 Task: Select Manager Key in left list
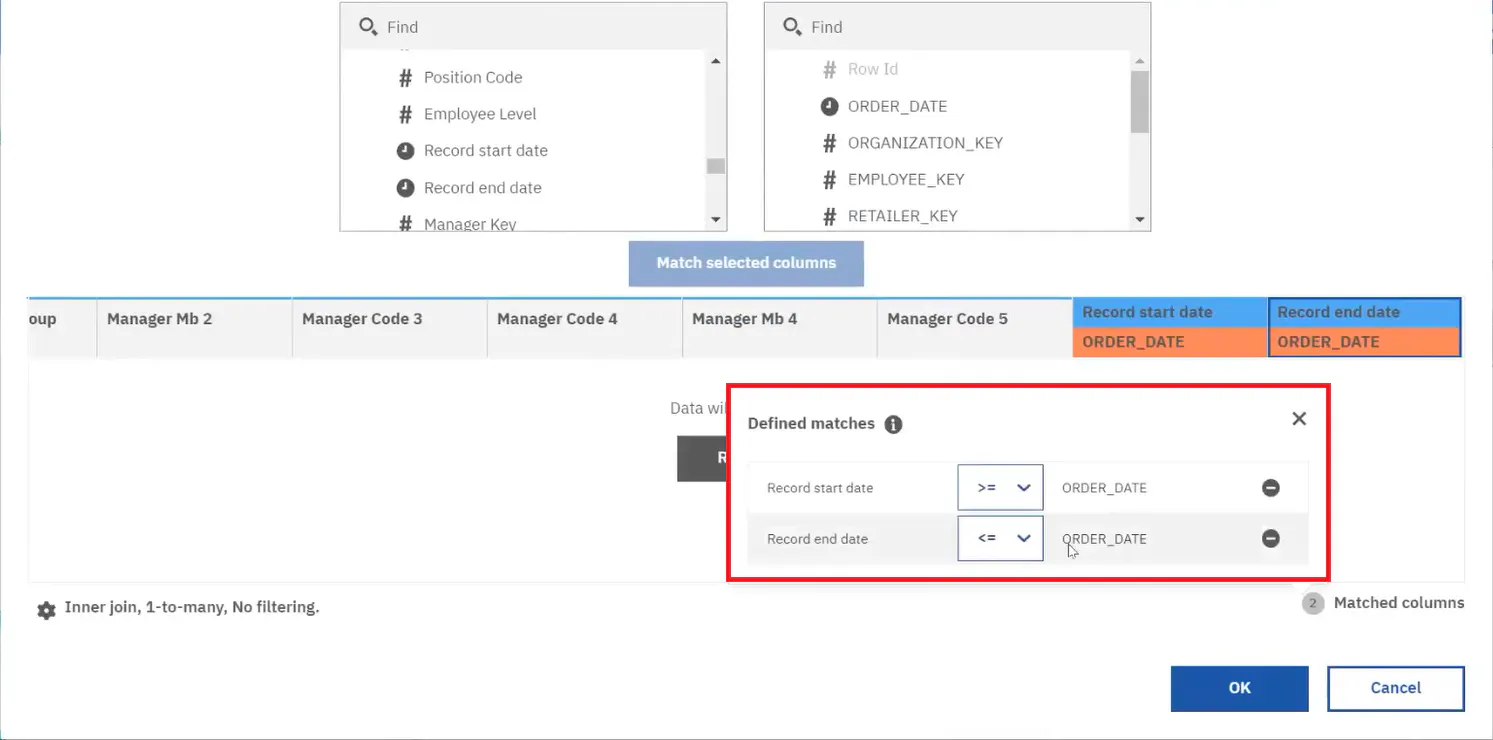click(x=470, y=224)
